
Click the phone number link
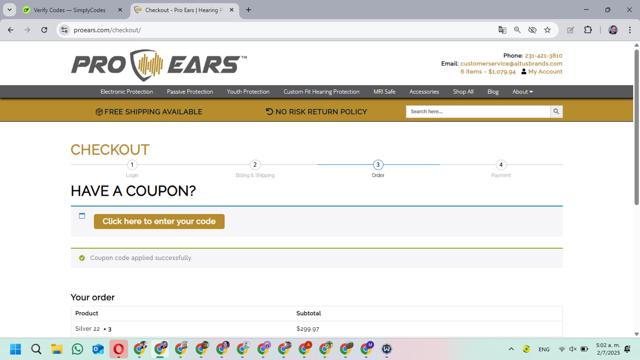point(543,56)
